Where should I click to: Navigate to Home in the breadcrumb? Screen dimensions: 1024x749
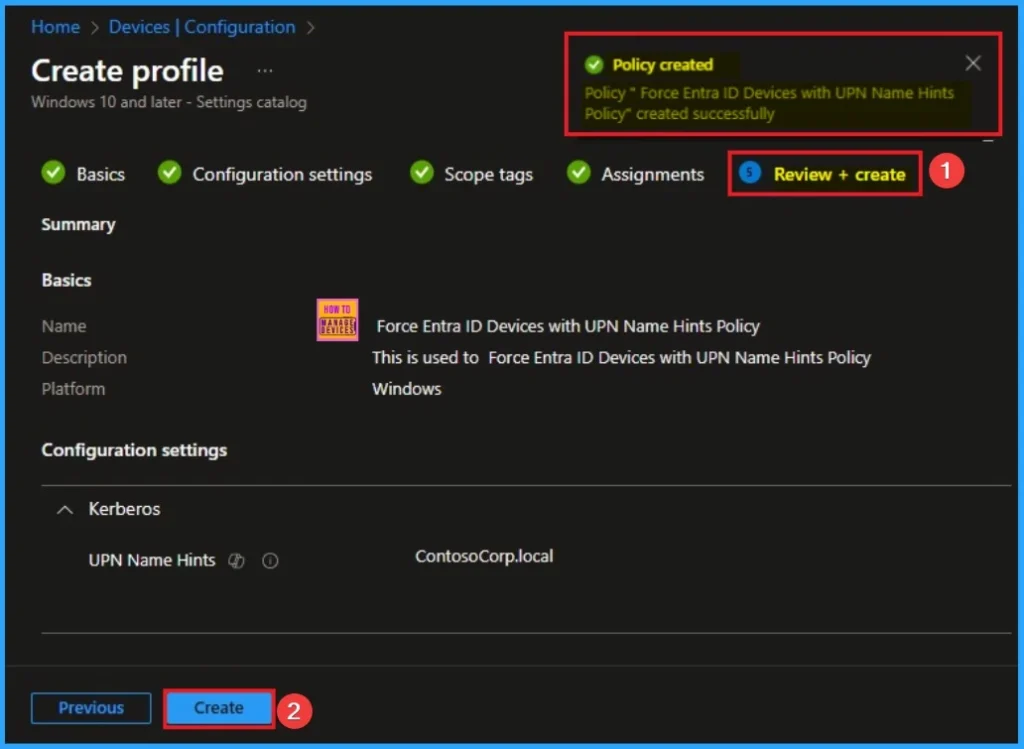tap(55, 27)
